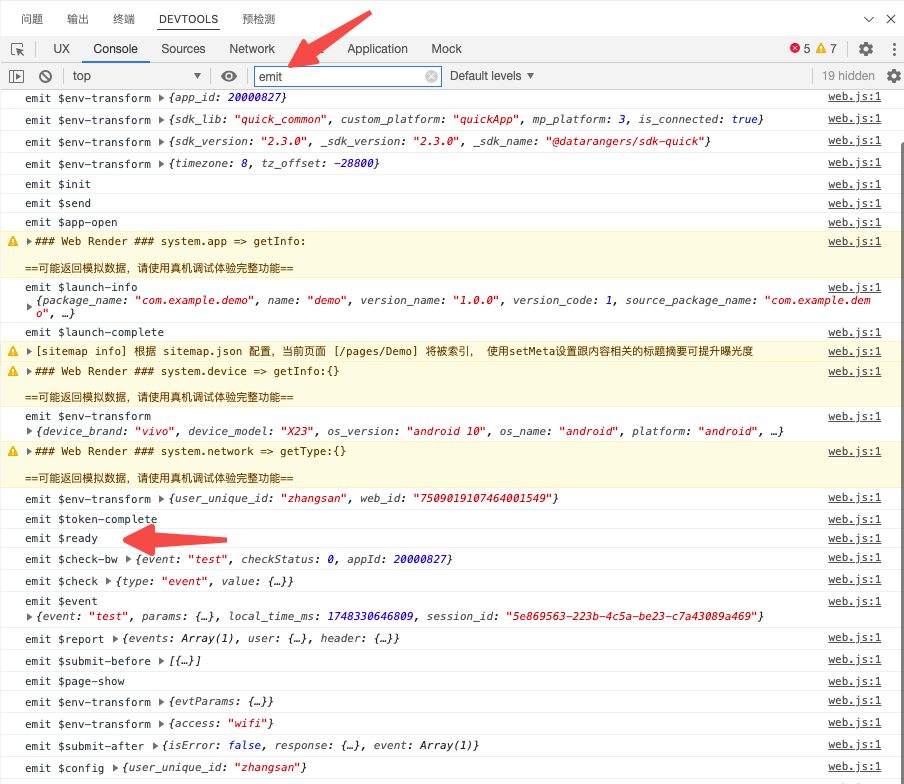Open web.js:1 link on the $init row
This screenshot has height=784, width=904.
click(x=854, y=184)
